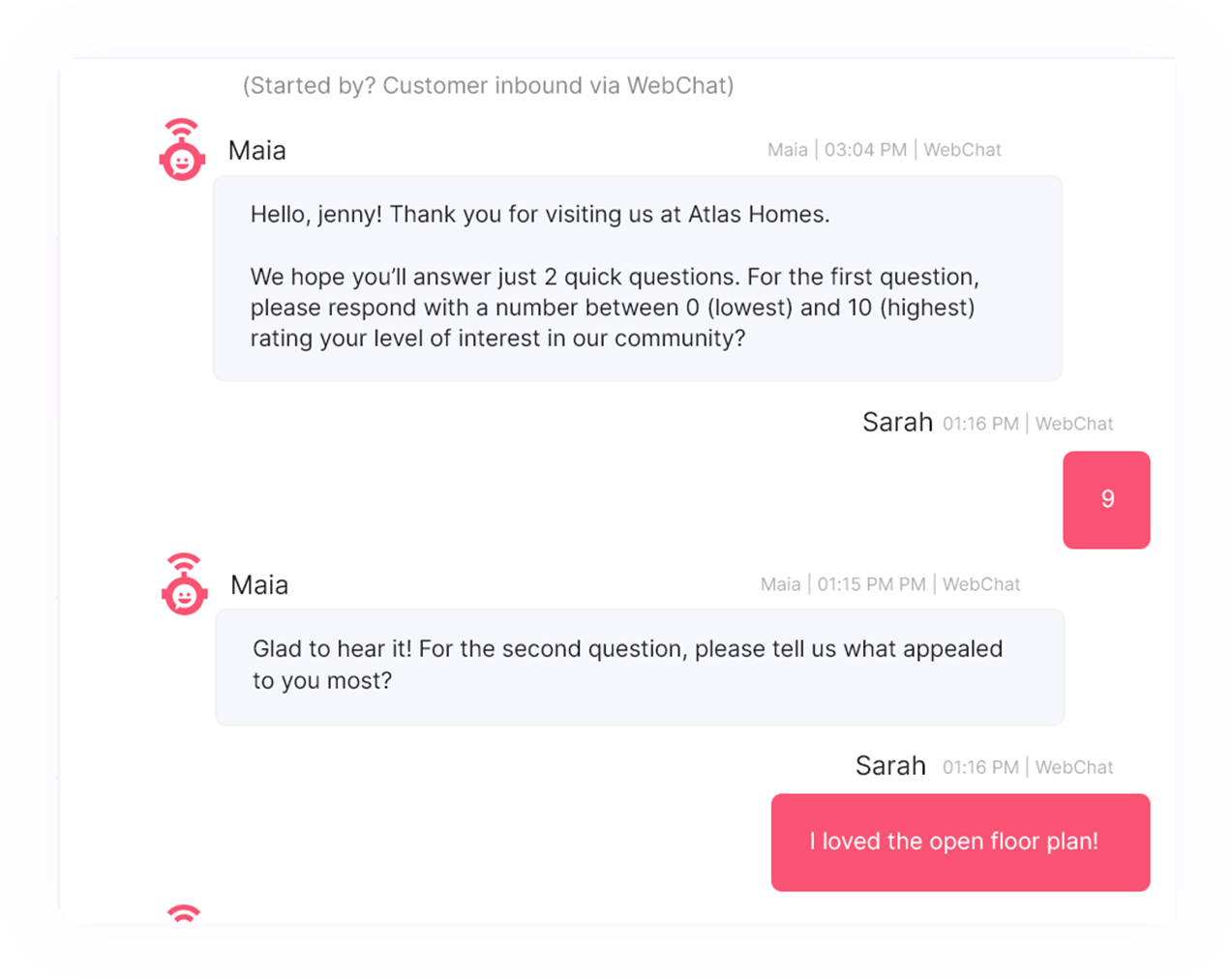Click the 'We hope you'll answer' line

tap(615, 277)
